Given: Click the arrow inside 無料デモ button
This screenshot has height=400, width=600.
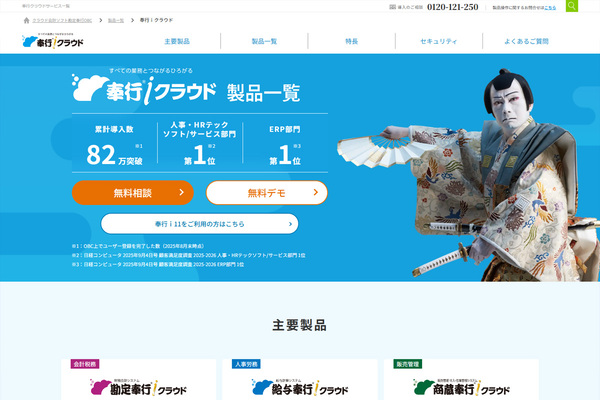Looking at the screenshot, I should 316,192.
